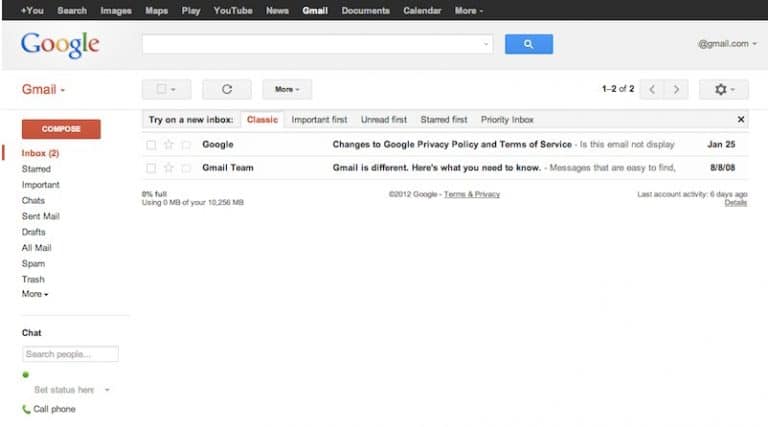The image size is (768, 427).
Task: Click the Call phone icon
Action: tap(26, 409)
